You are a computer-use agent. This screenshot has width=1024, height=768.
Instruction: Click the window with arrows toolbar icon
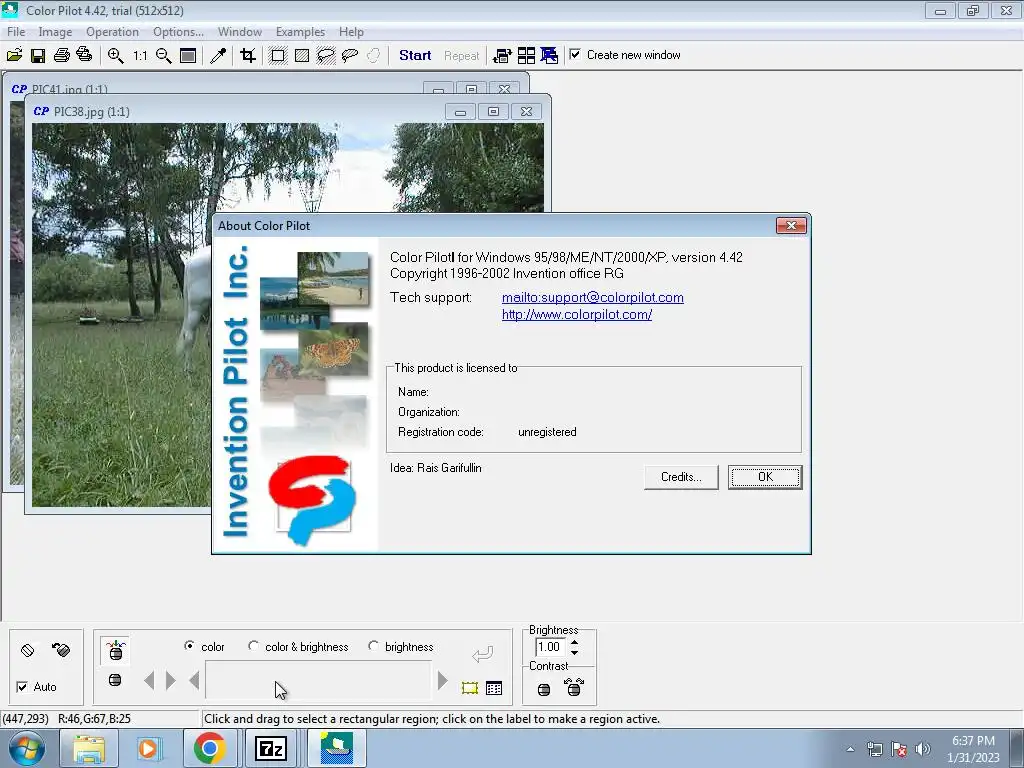502,56
